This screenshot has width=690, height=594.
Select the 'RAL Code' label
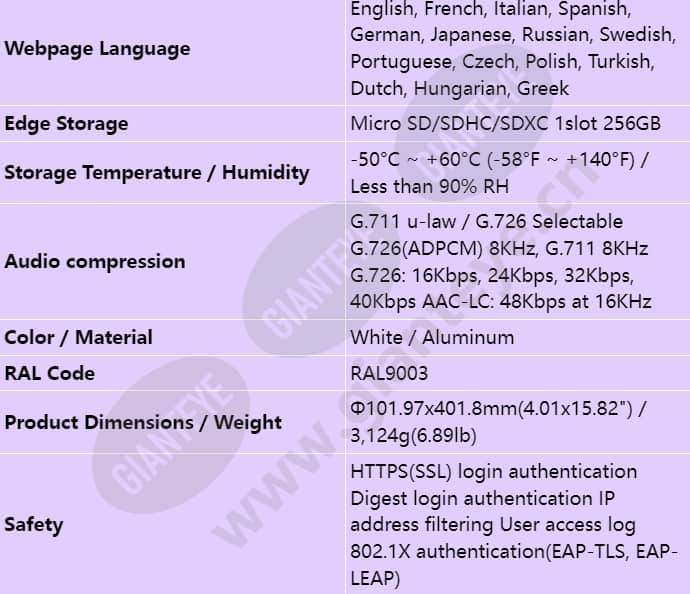click(50, 373)
